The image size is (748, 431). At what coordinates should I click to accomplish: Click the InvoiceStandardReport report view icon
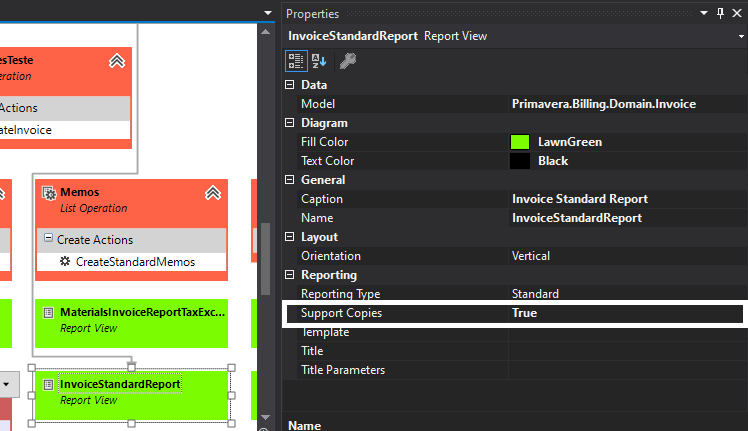coord(48,385)
